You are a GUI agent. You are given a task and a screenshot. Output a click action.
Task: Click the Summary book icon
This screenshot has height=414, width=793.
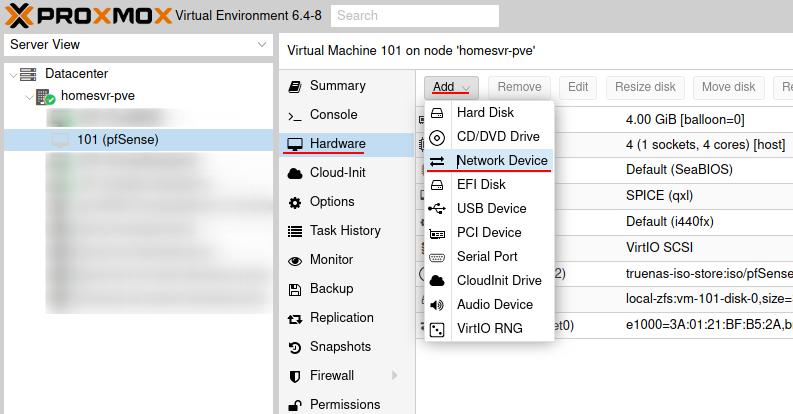(295, 86)
